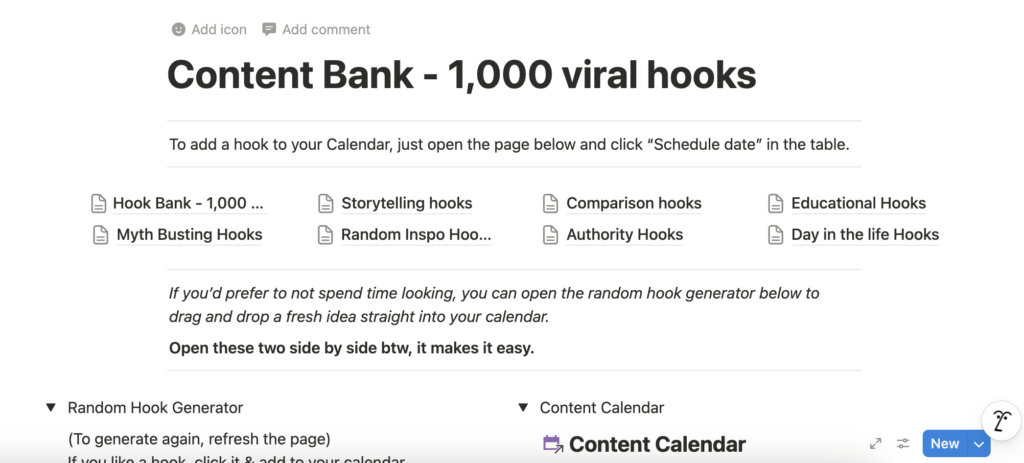Collapse the Random Hook Generator toggle
1024x463 pixels.
pos(50,408)
